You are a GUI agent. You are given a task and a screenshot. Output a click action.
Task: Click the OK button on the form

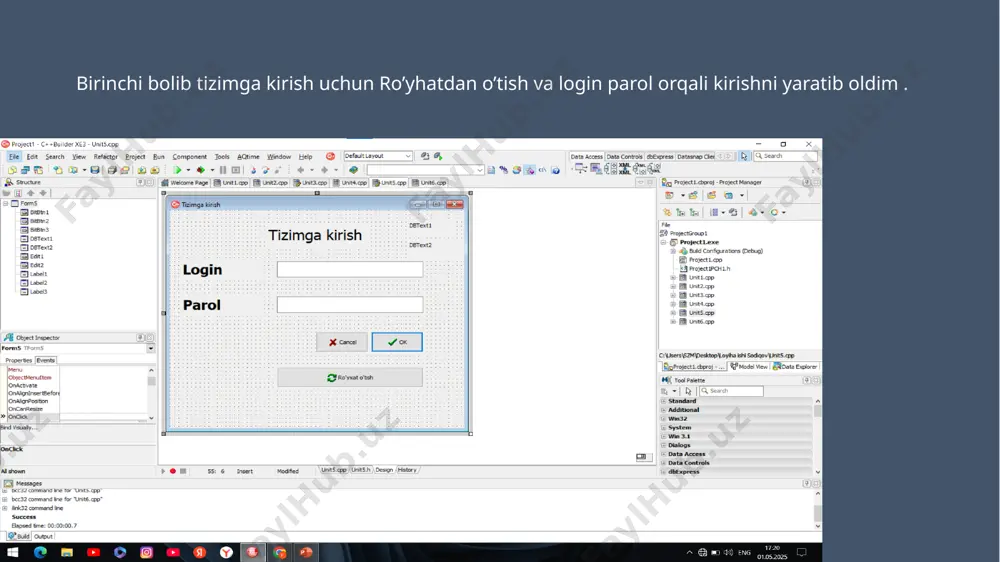pyautogui.click(x=397, y=342)
